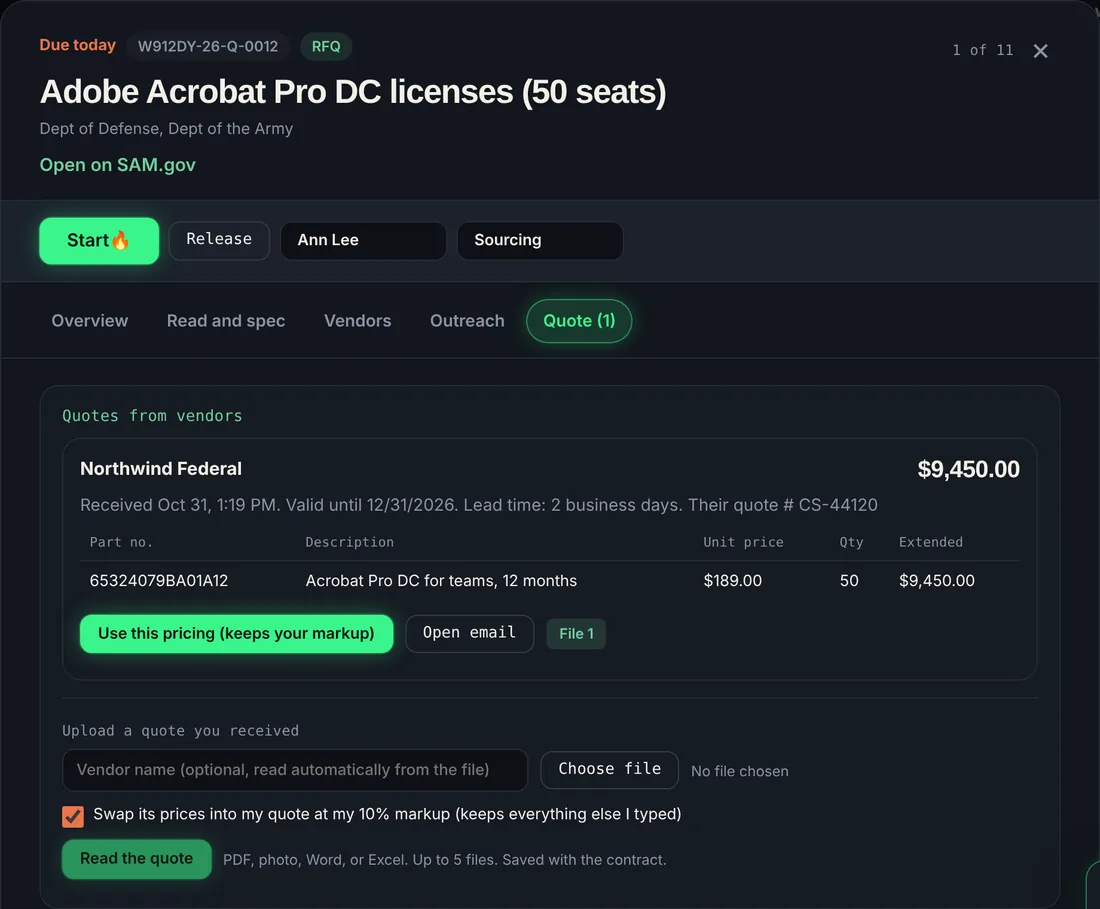Click solicitation number W912DY-26-Q-0012
This screenshot has width=1100, height=909.
pos(208,47)
